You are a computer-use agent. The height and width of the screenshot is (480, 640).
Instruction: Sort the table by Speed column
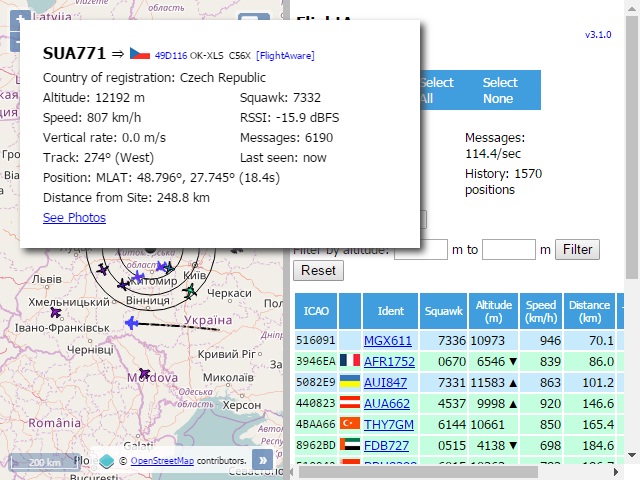click(x=541, y=311)
